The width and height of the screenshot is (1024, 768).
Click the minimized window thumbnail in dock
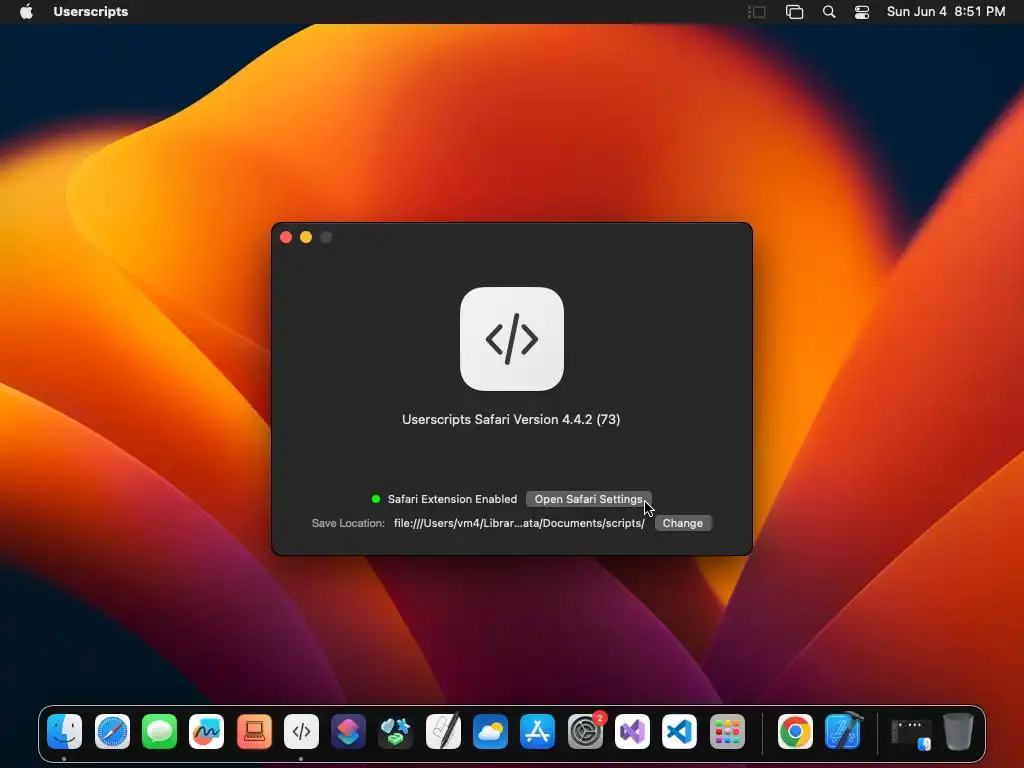pos(912,734)
